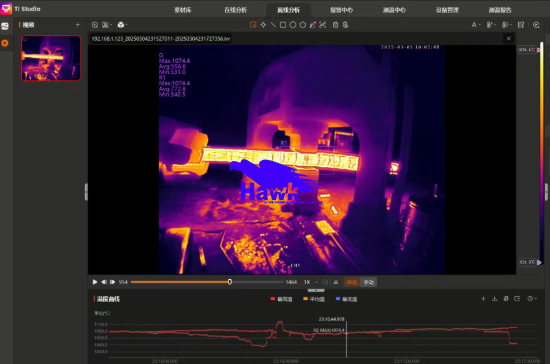550x364 pixels.
Task: Play the thermal video
Action: (95, 282)
